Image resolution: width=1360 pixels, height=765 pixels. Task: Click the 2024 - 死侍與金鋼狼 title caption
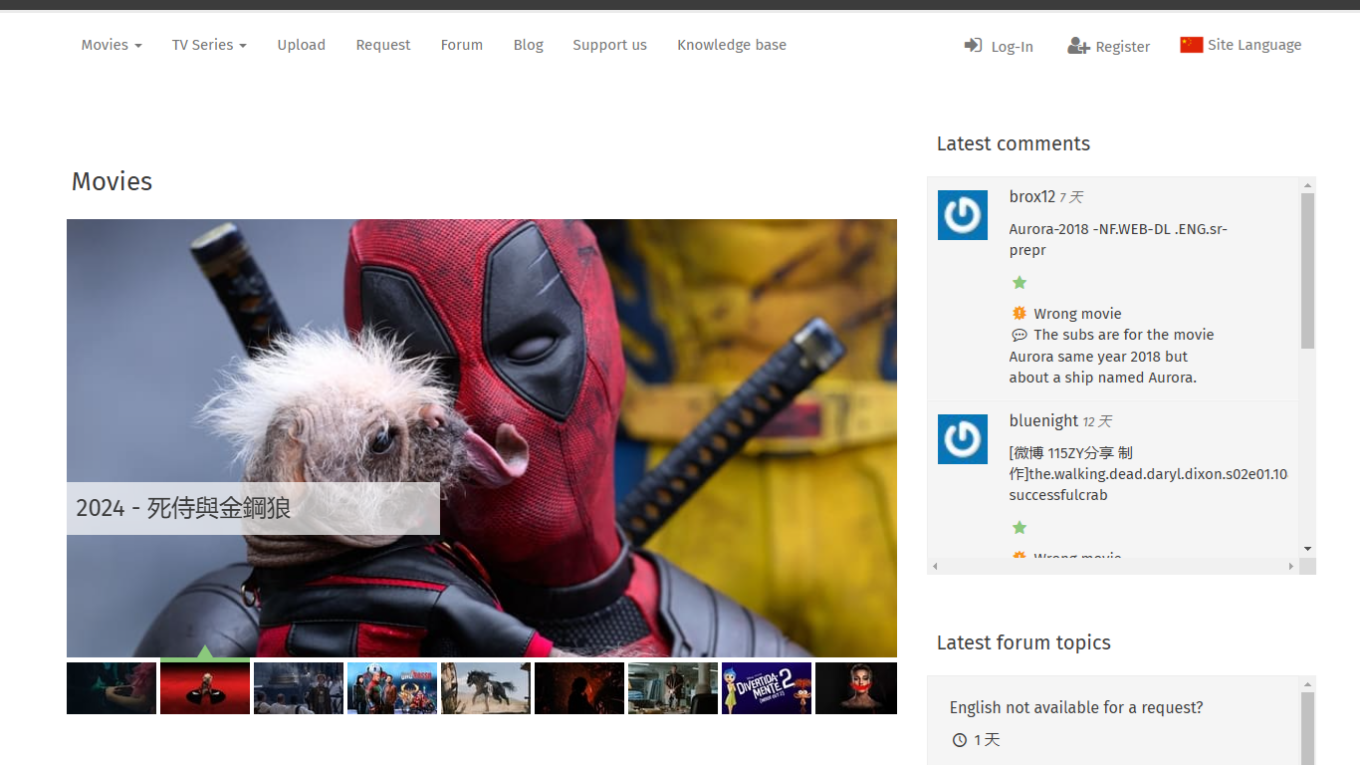click(x=253, y=508)
